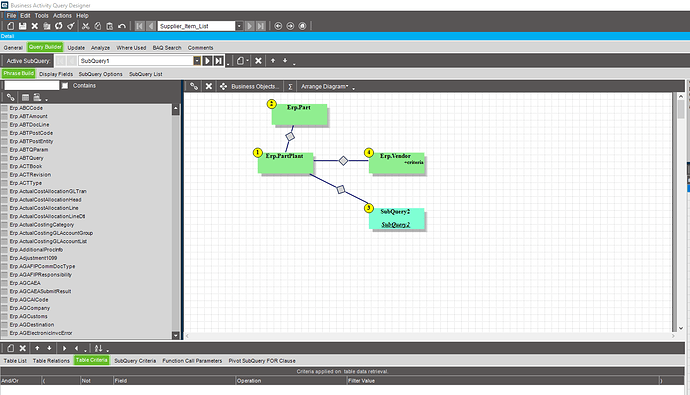The height and width of the screenshot is (395, 690).
Task: Switch to the Display Fields tab
Action: click(56, 74)
